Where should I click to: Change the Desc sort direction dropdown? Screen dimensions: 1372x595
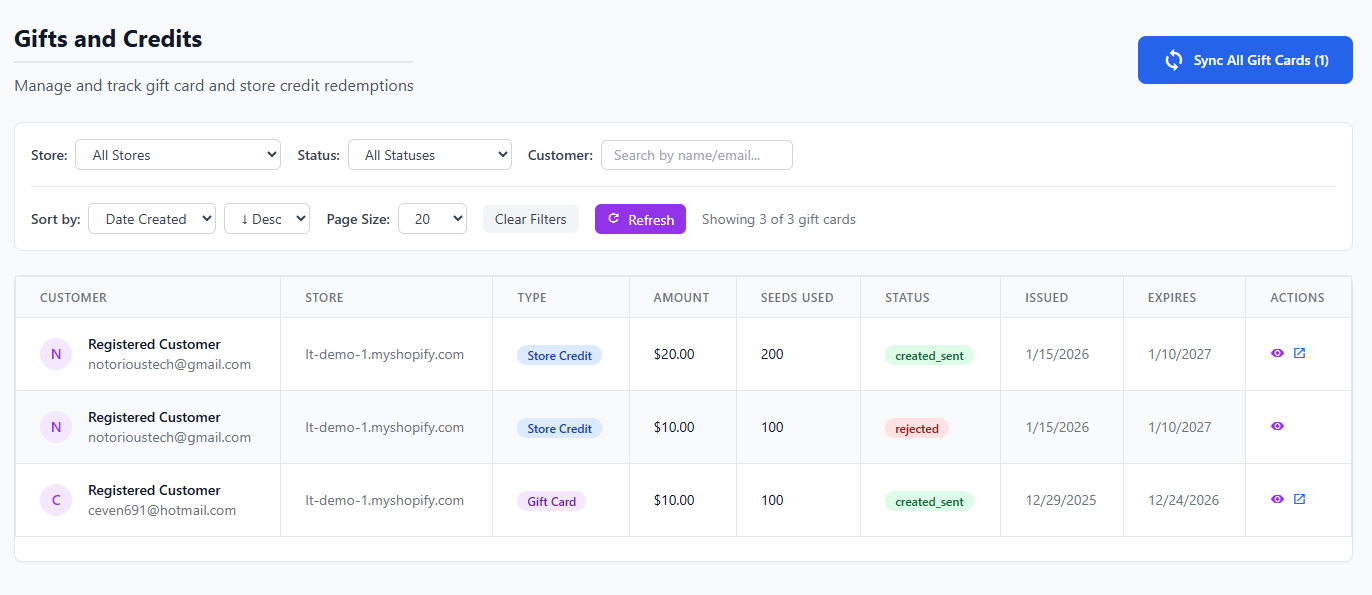267,219
